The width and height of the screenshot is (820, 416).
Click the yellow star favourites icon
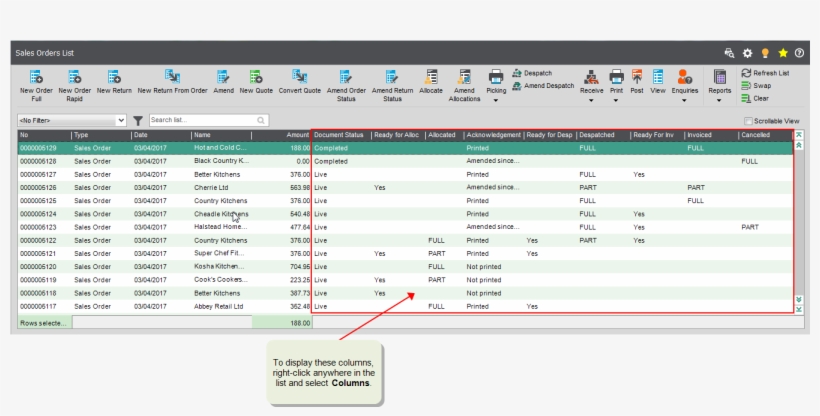click(783, 53)
